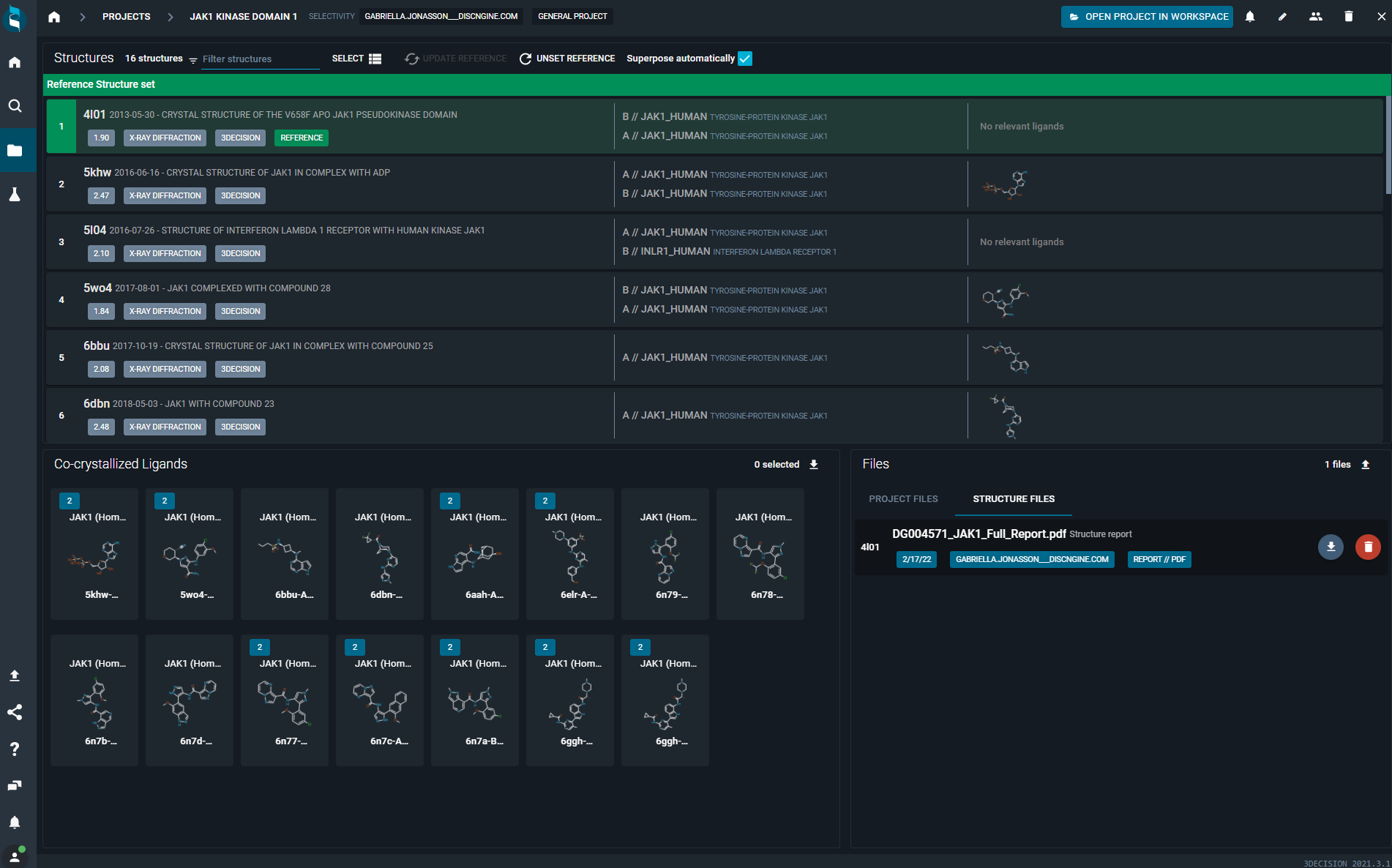1392x868 pixels.
Task: Click the sidebar share icon
Action: 15,712
